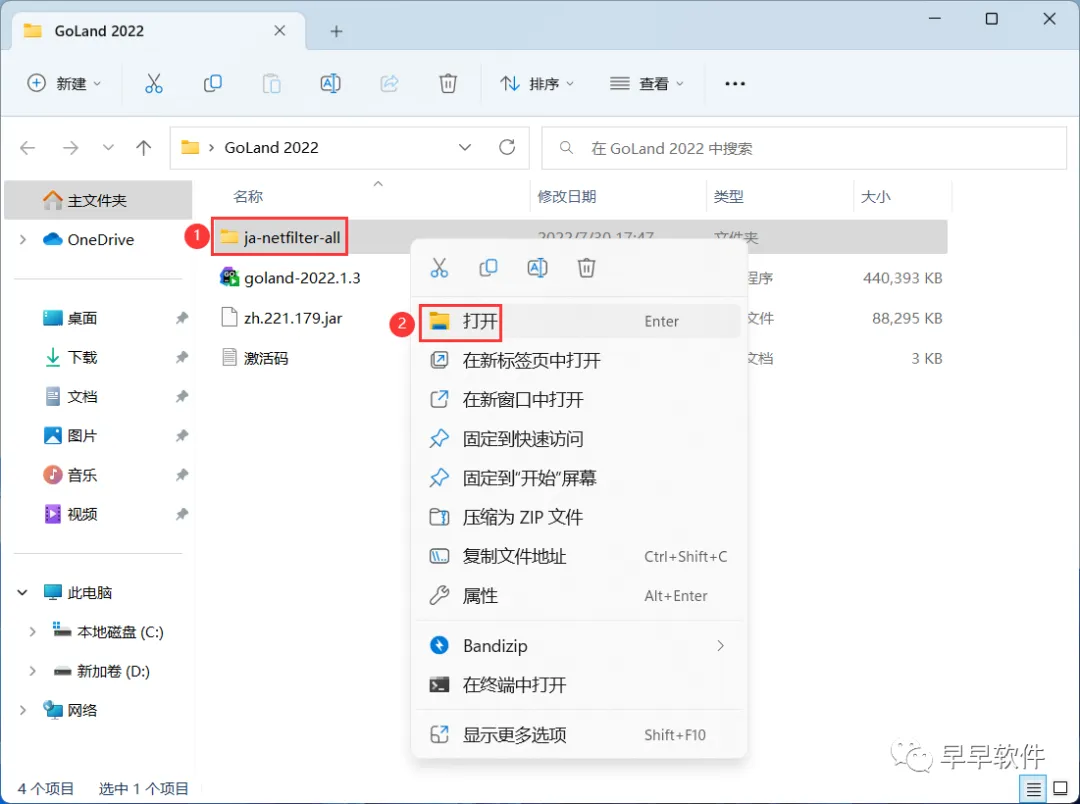Image resolution: width=1080 pixels, height=804 pixels.
Task: Unpin Music (音乐) using its pin icon
Action: 182,475
